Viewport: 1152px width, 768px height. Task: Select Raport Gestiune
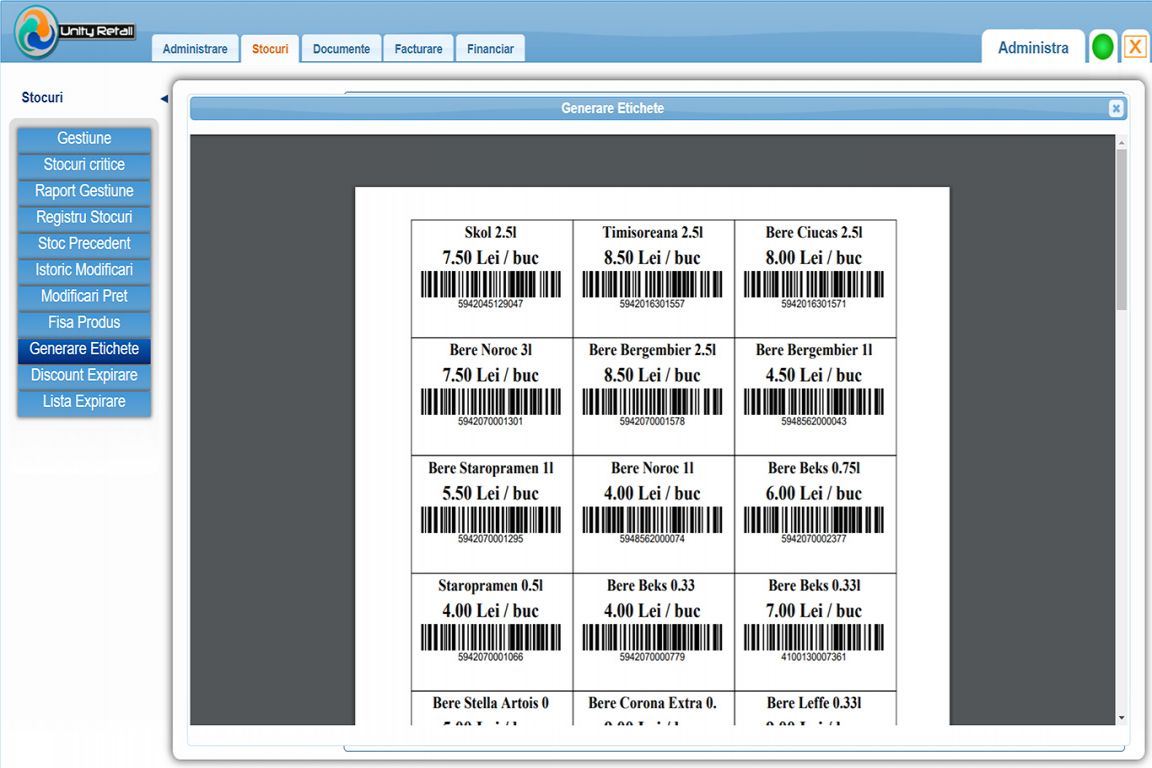(x=84, y=191)
